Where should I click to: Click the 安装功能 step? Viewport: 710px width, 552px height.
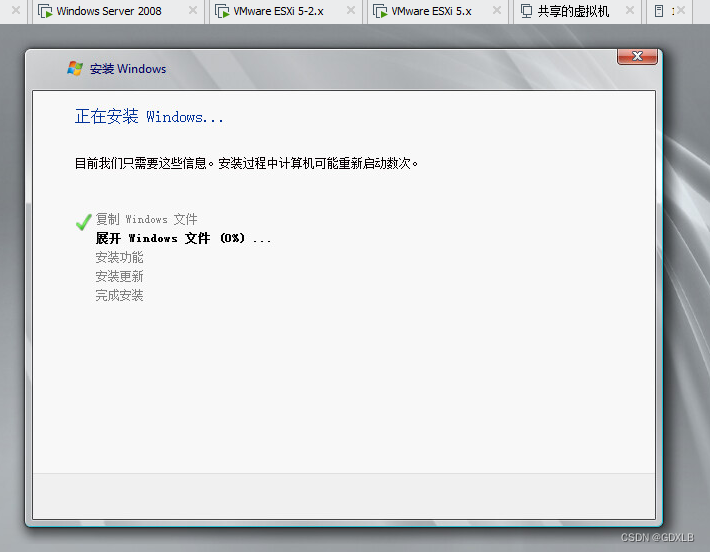coord(119,257)
